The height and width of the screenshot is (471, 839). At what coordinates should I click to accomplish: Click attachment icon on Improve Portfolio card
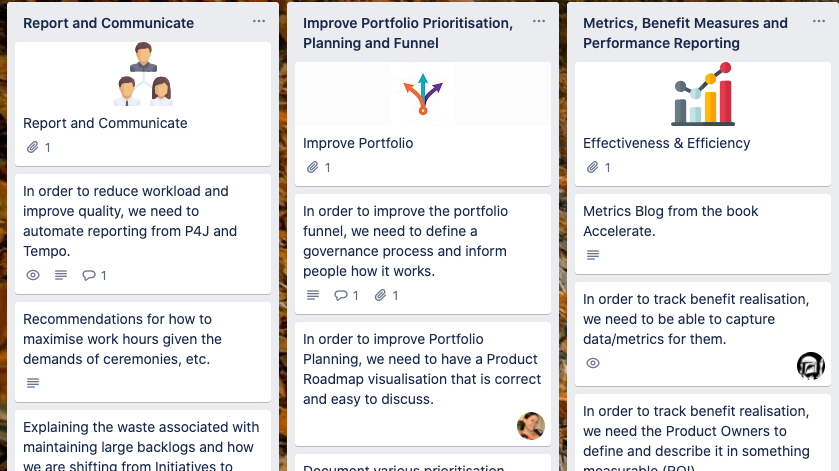point(313,168)
